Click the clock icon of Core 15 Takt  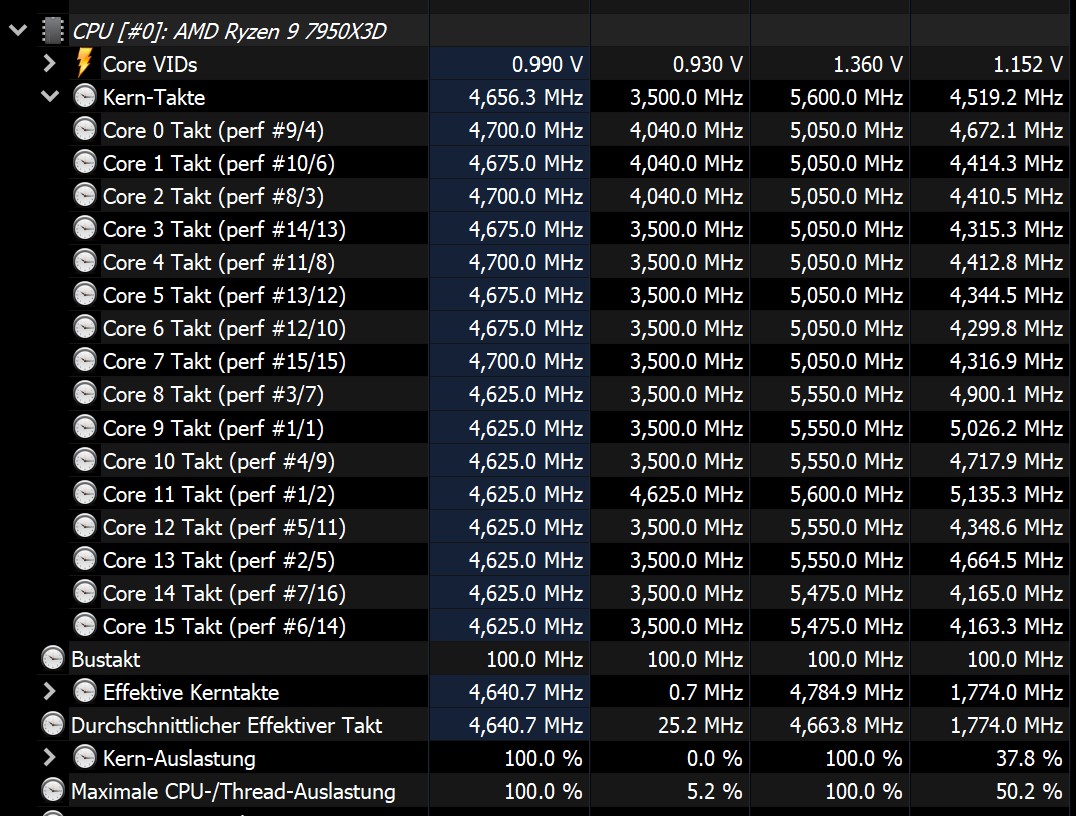[x=85, y=625]
